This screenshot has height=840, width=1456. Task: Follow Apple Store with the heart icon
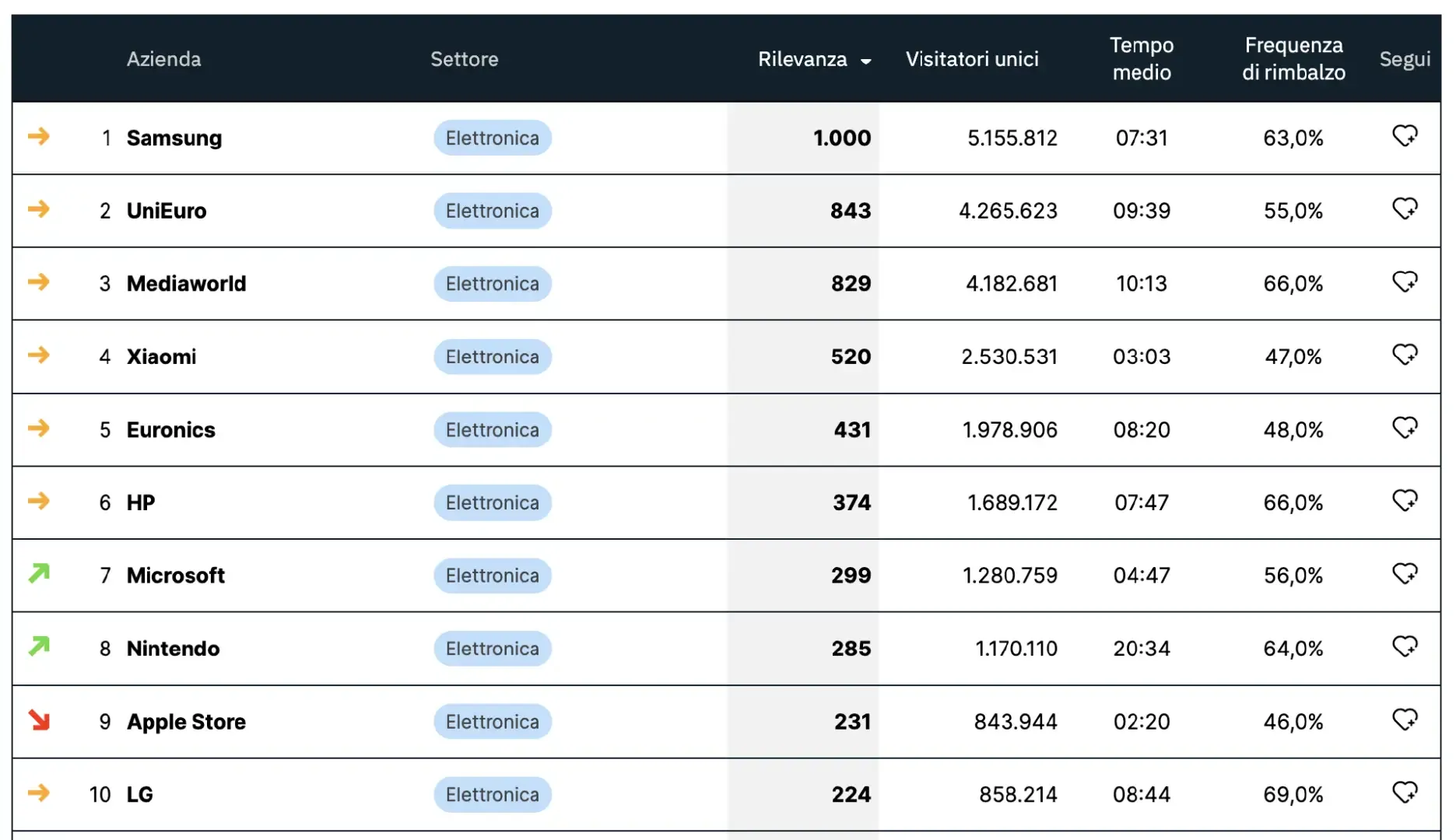coord(1405,719)
